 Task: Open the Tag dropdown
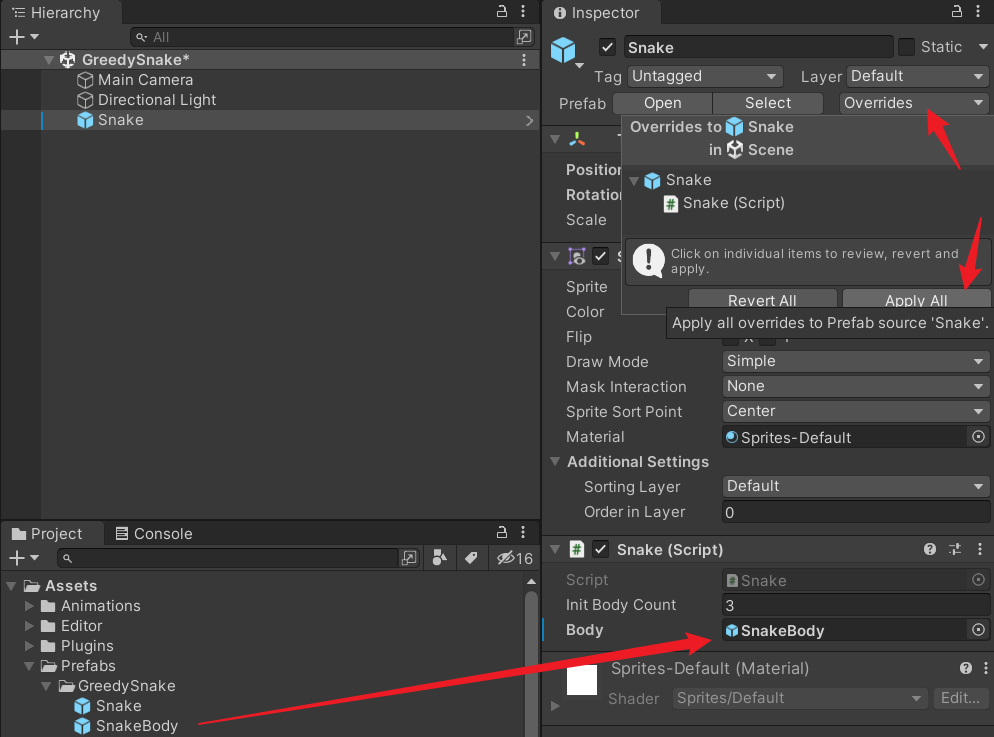pyautogui.click(x=705, y=77)
